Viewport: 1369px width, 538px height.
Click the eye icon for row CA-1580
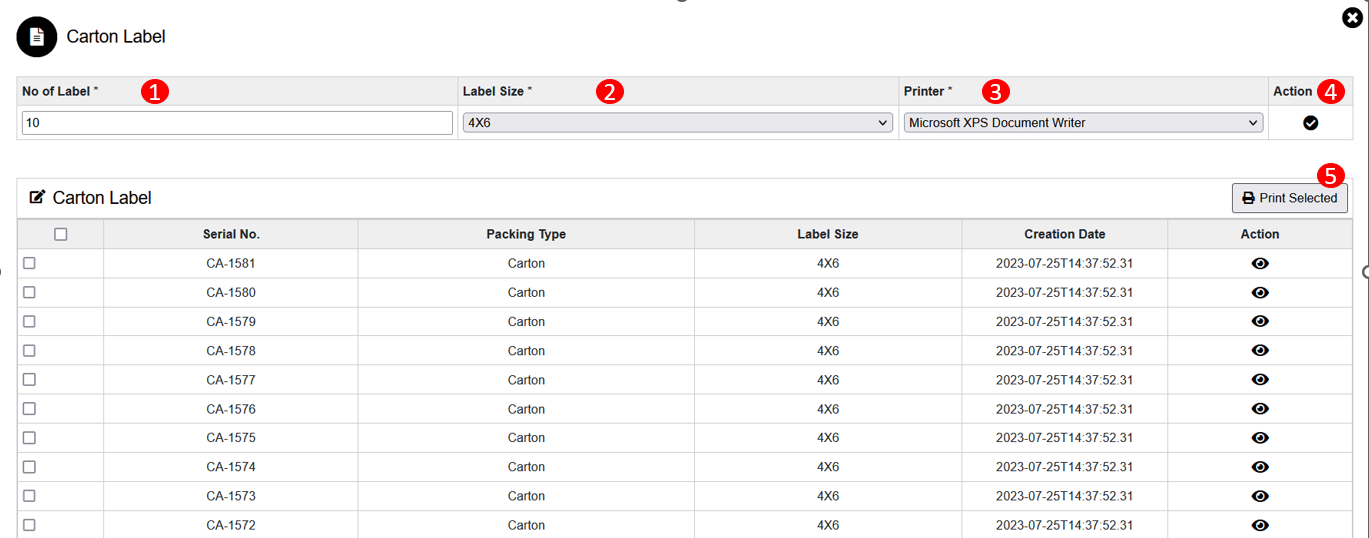[x=1260, y=293]
